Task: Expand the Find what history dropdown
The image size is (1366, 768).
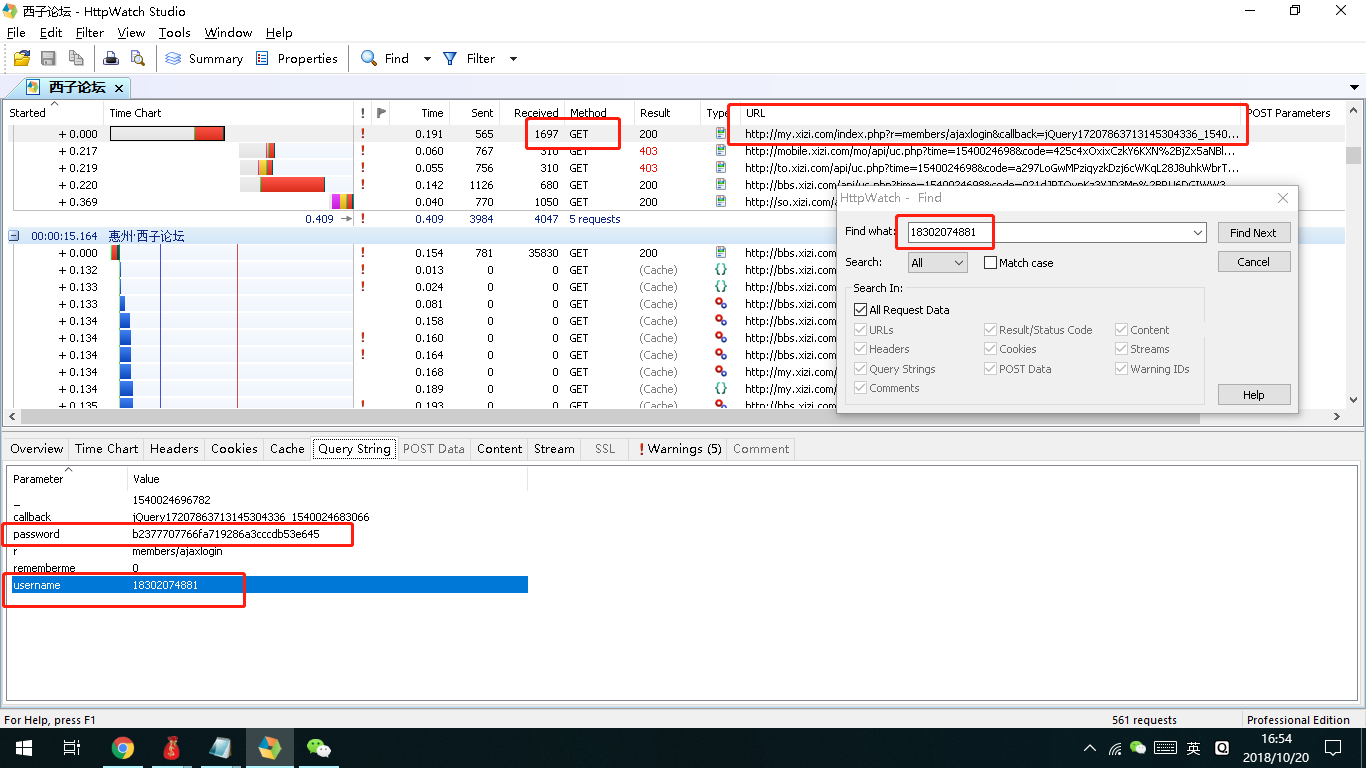Action: pyautogui.click(x=1198, y=233)
